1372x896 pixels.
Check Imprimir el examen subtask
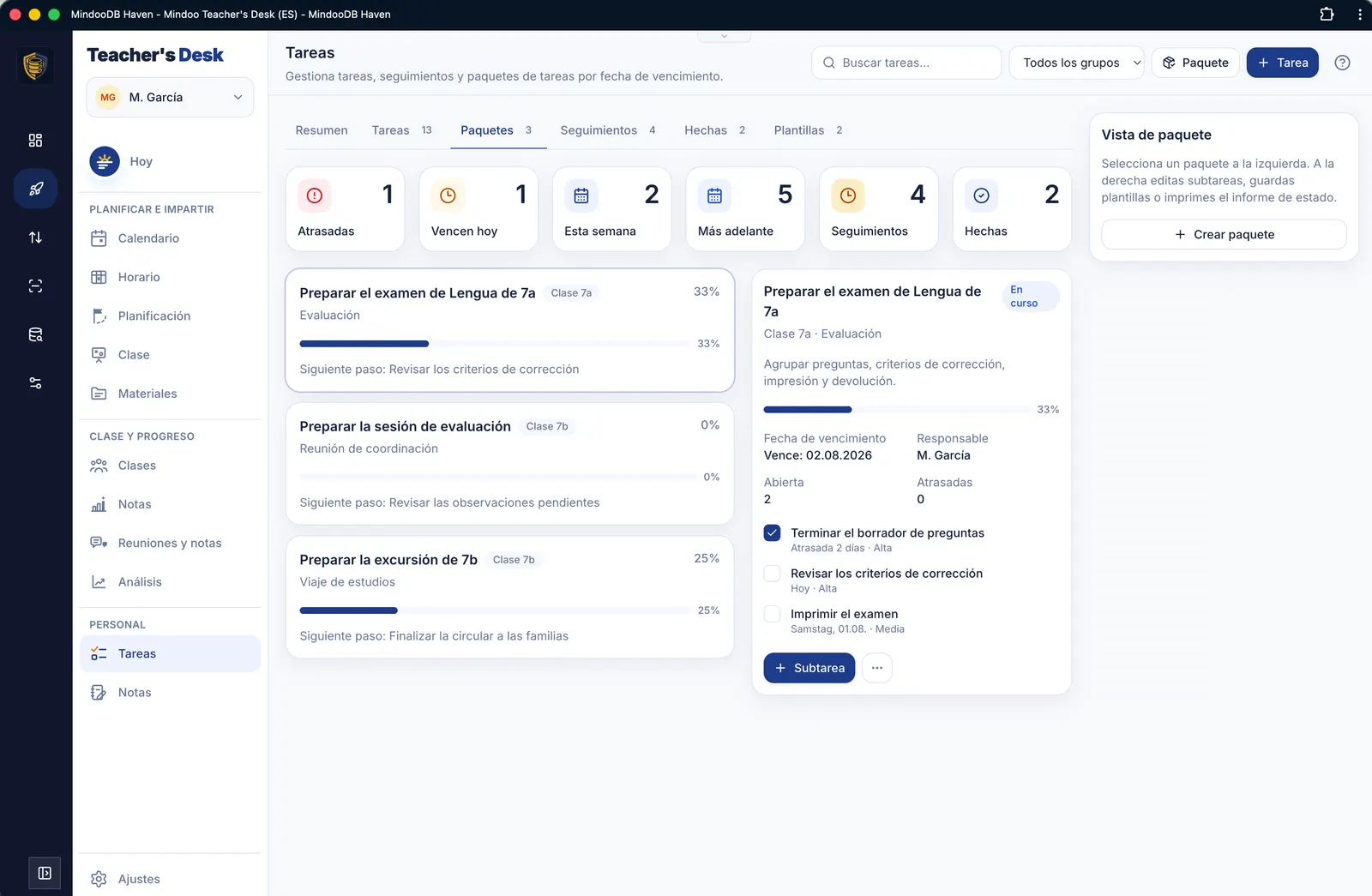pos(772,614)
